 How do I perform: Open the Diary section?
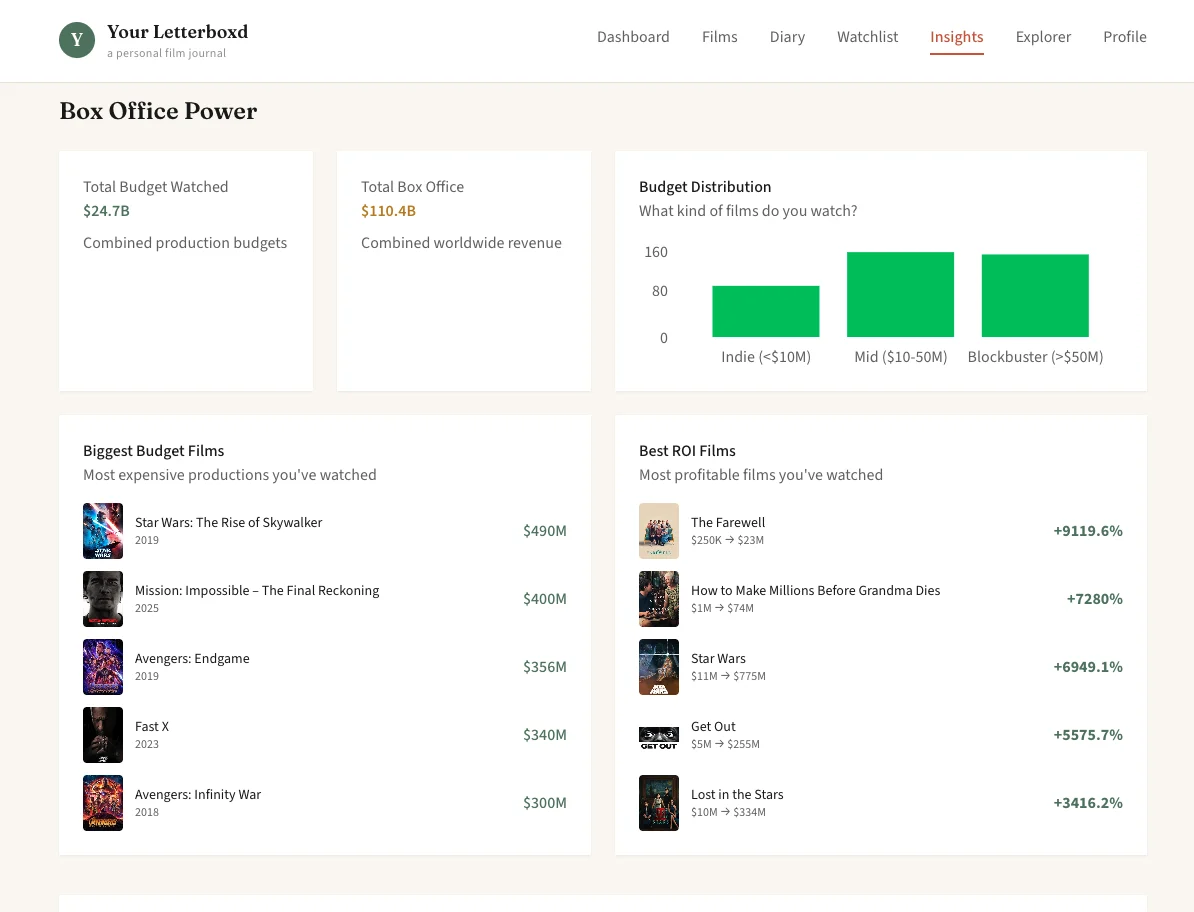tap(787, 37)
